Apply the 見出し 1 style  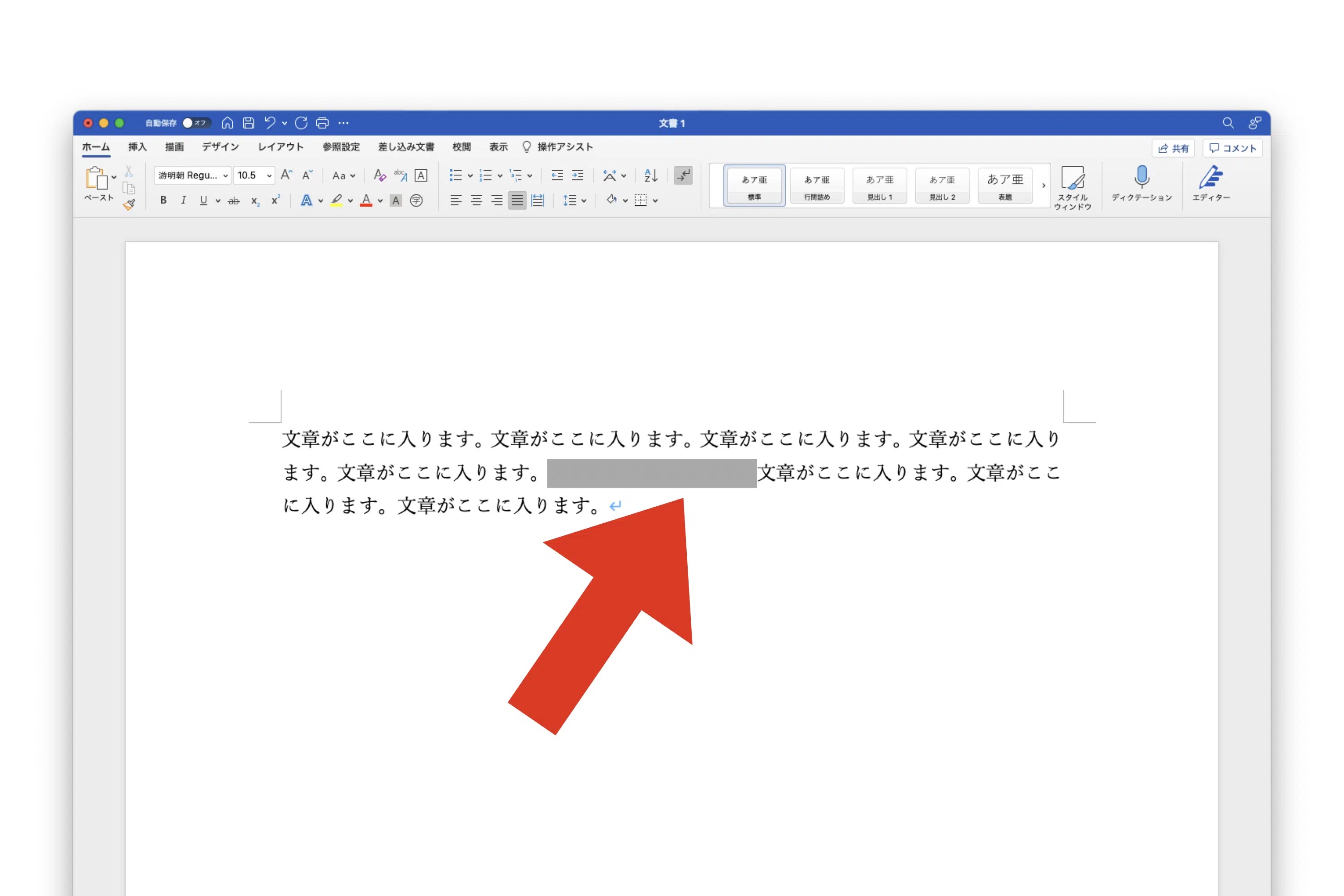[880, 186]
